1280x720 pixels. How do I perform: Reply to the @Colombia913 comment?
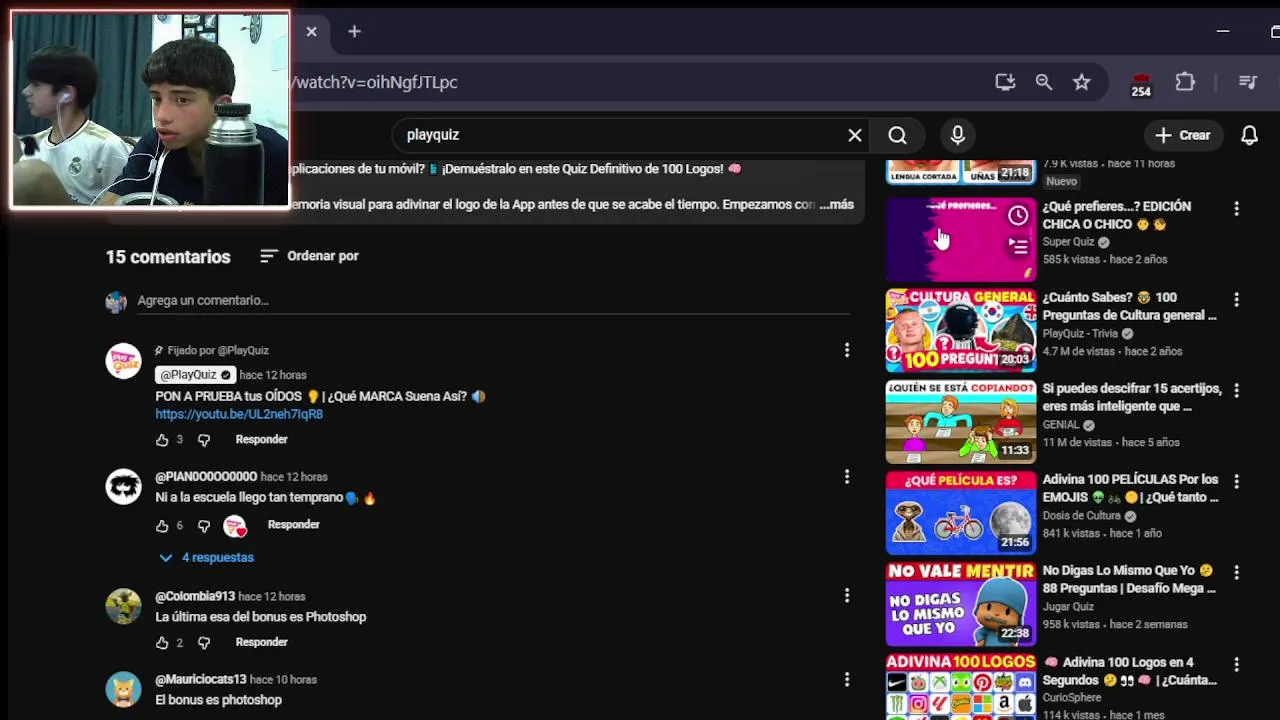(261, 643)
